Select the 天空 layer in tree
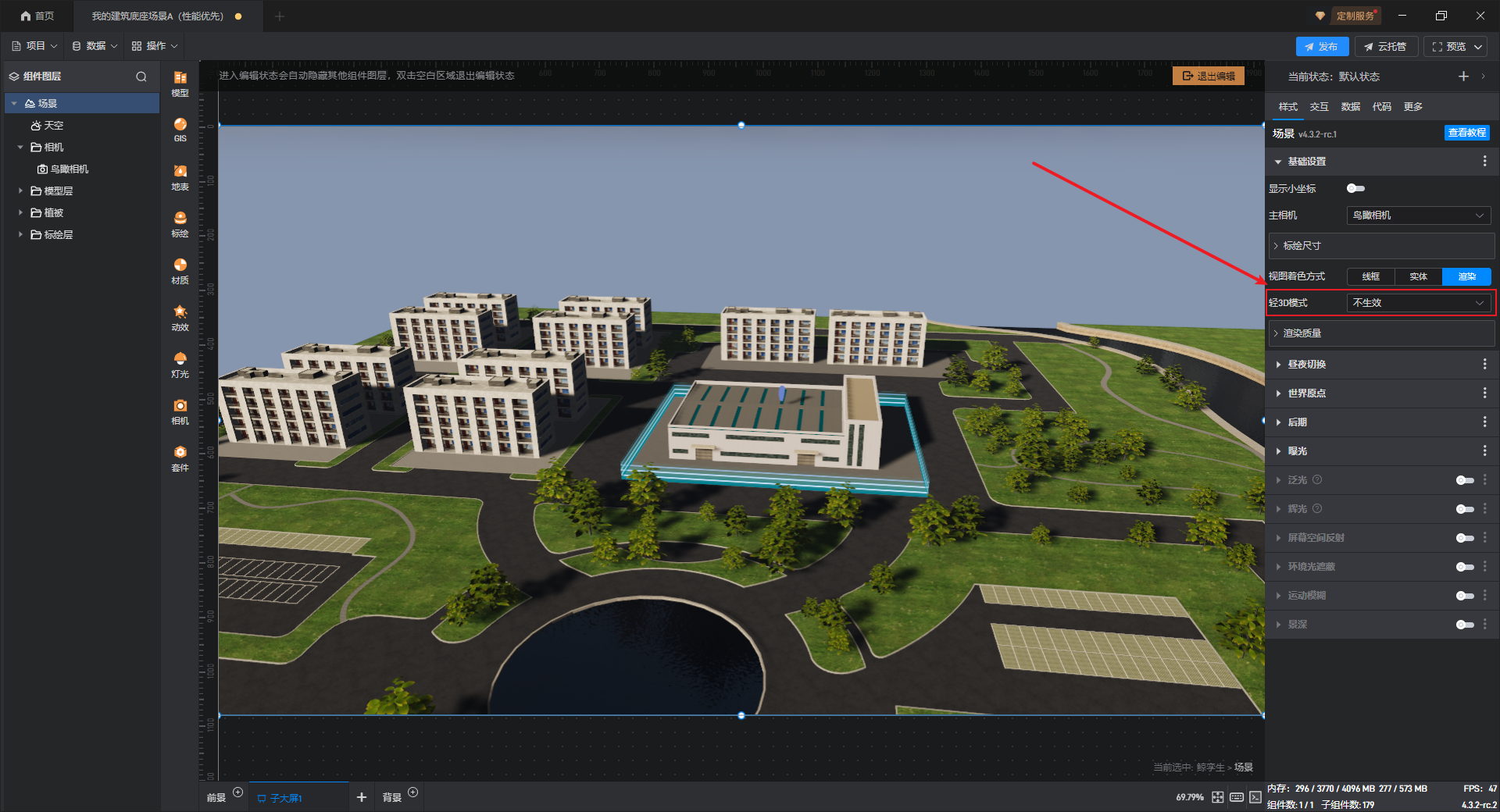The width and height of the screenshot is (1500, 812). [53, 126]
